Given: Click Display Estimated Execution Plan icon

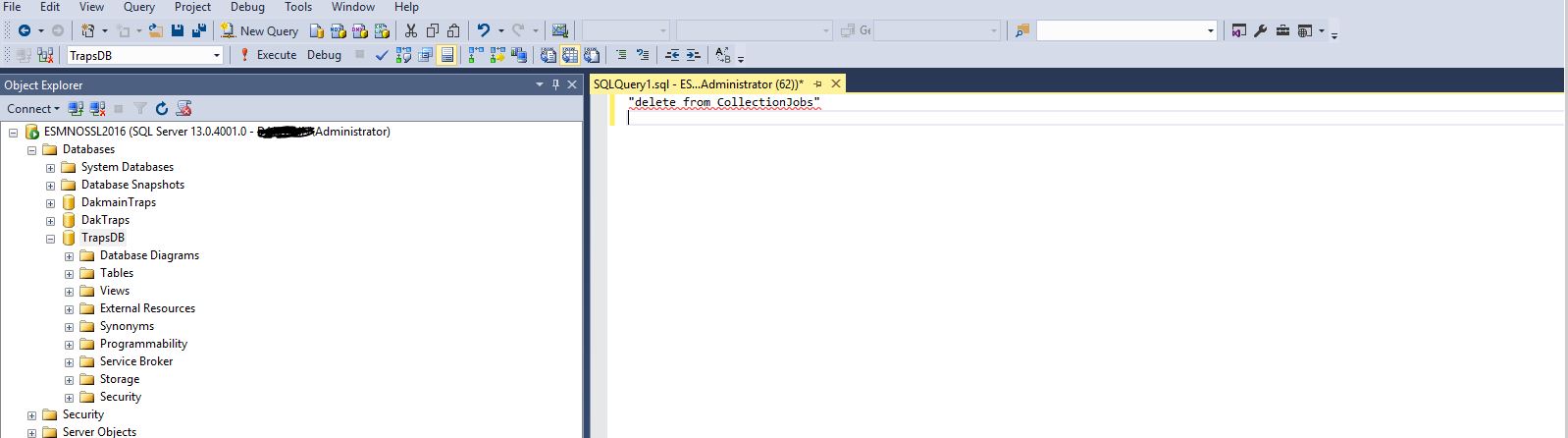Looking at the screenshot, I should click(x=403, y=55).
